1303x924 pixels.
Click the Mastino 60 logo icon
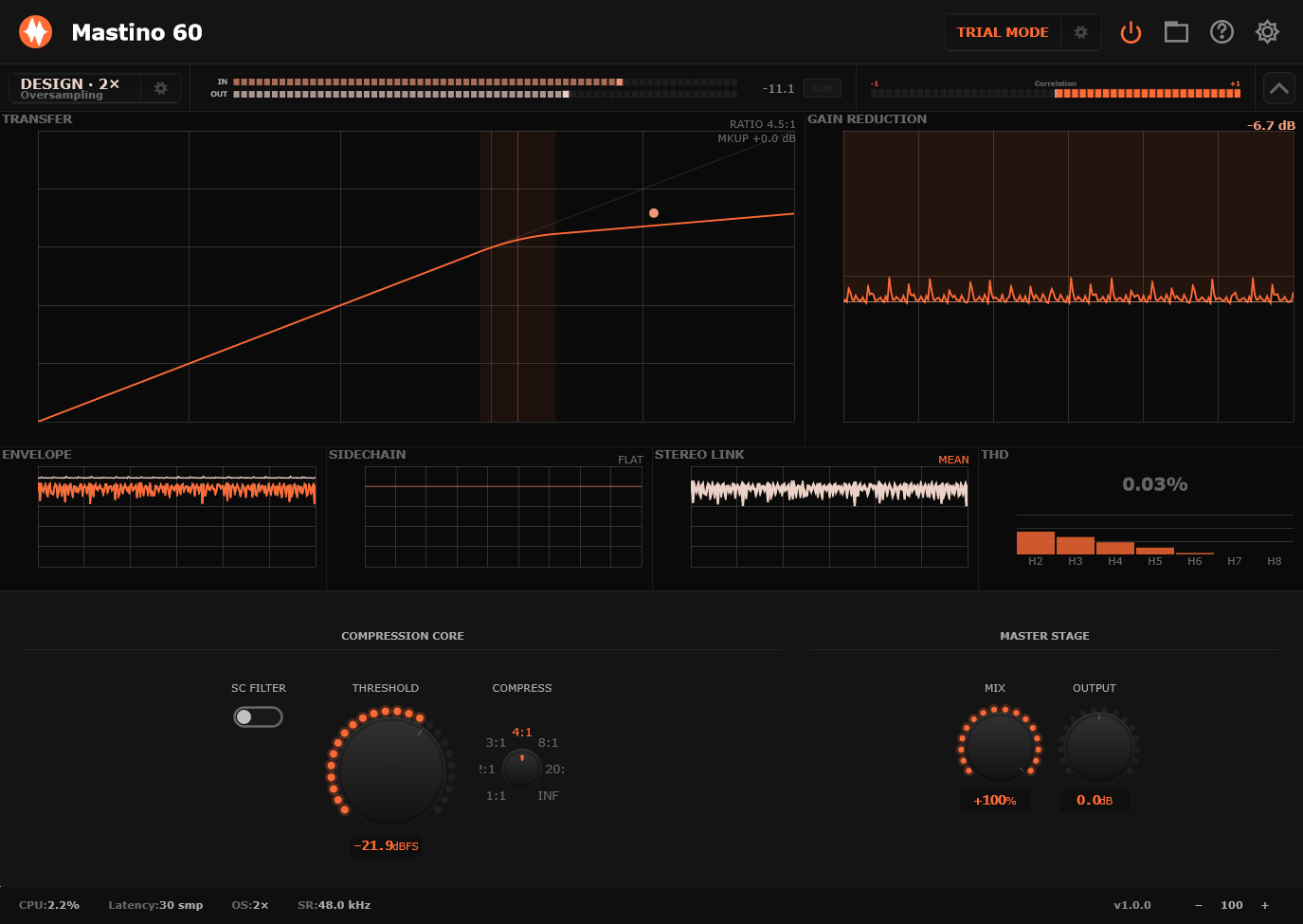[36, 32]
